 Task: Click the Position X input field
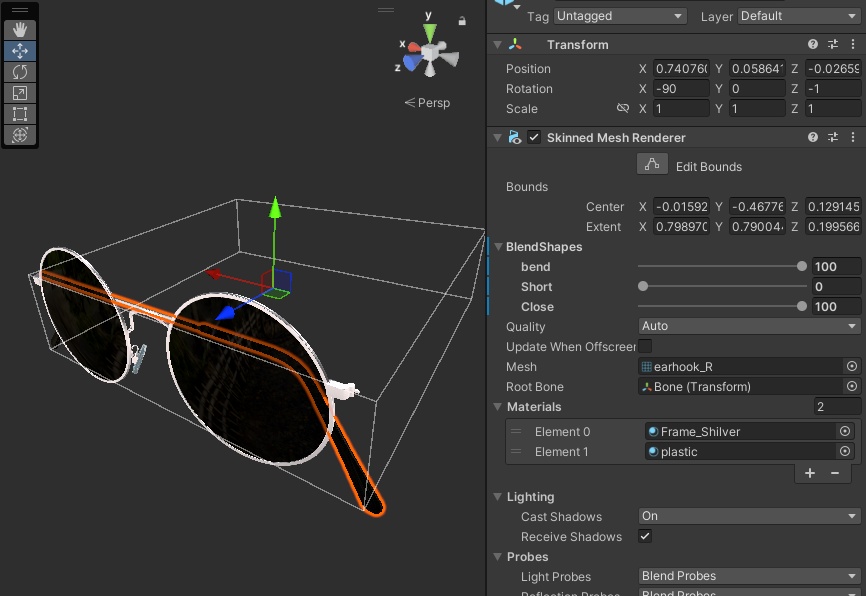[x=681, y=69]
